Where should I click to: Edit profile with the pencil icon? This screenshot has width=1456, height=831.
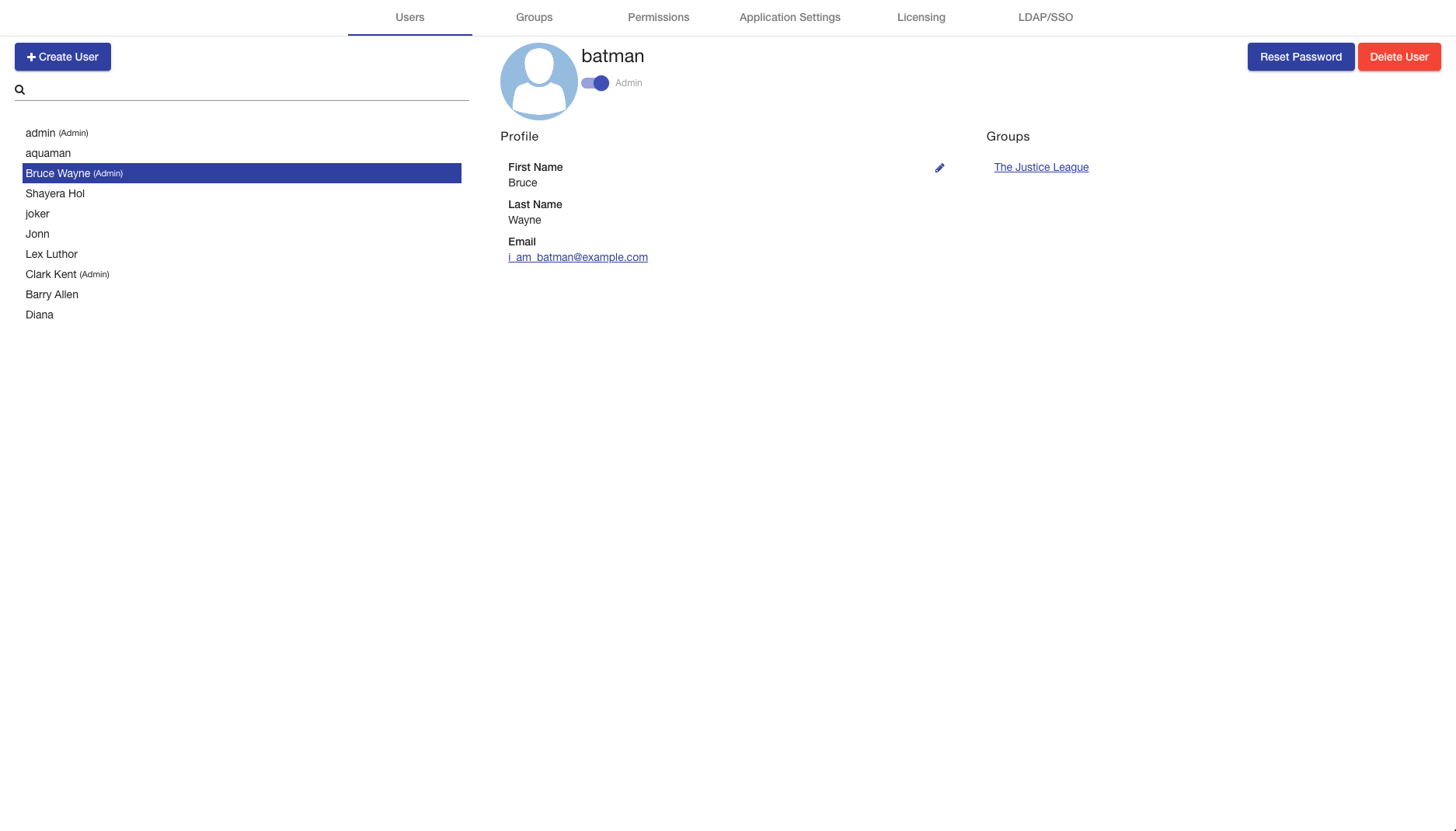pyautogui.click(x=939, y=168)
